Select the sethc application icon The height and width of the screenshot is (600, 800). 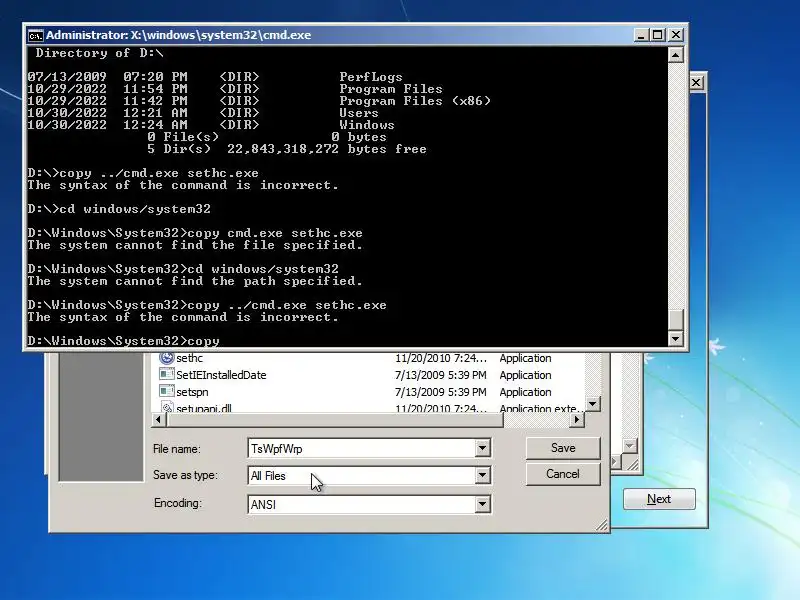pos(167,358)
